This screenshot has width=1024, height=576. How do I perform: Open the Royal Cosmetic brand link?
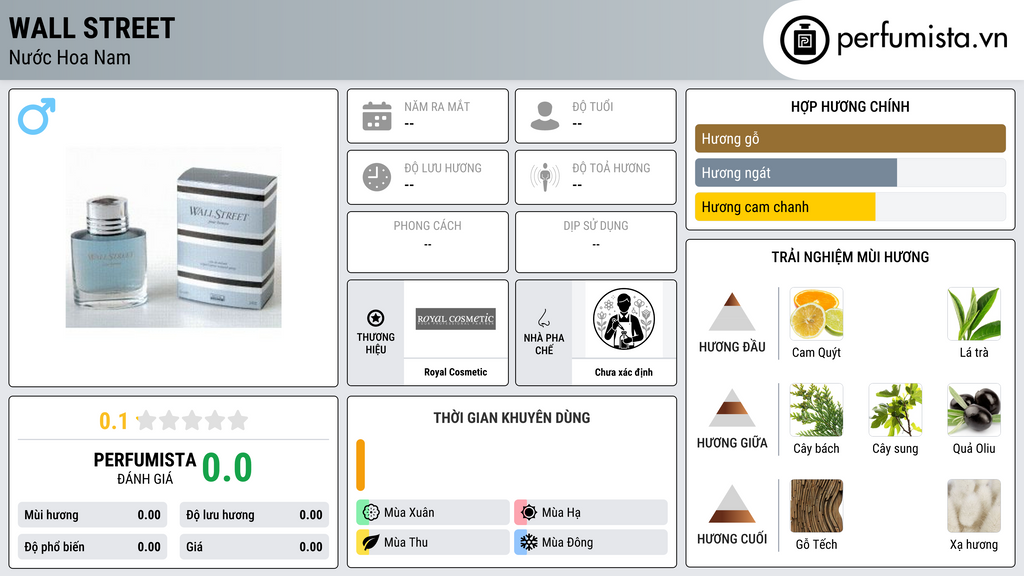(x=456, y=372)
